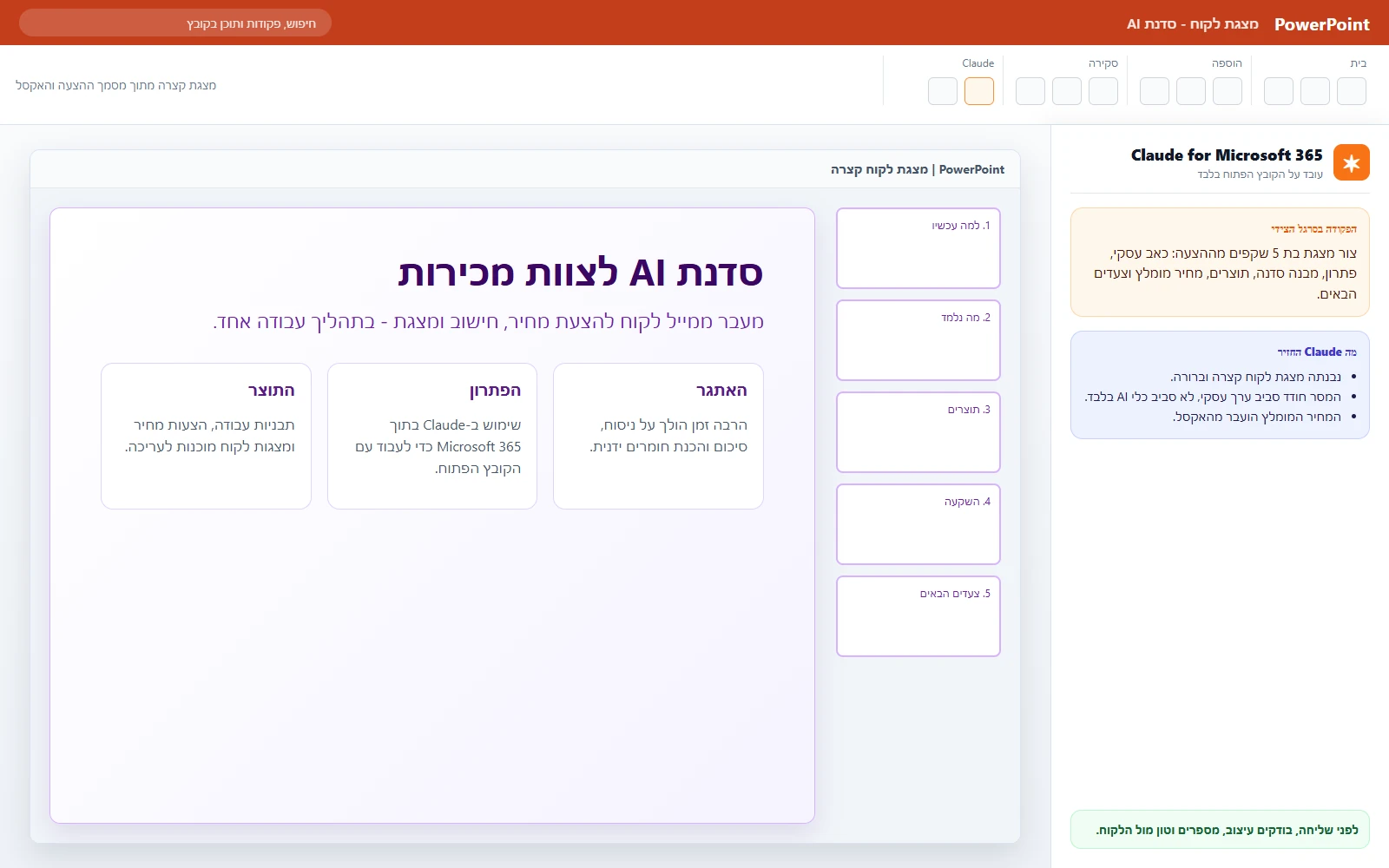Click the highlighted orange button in Claude group

point(979,91)
